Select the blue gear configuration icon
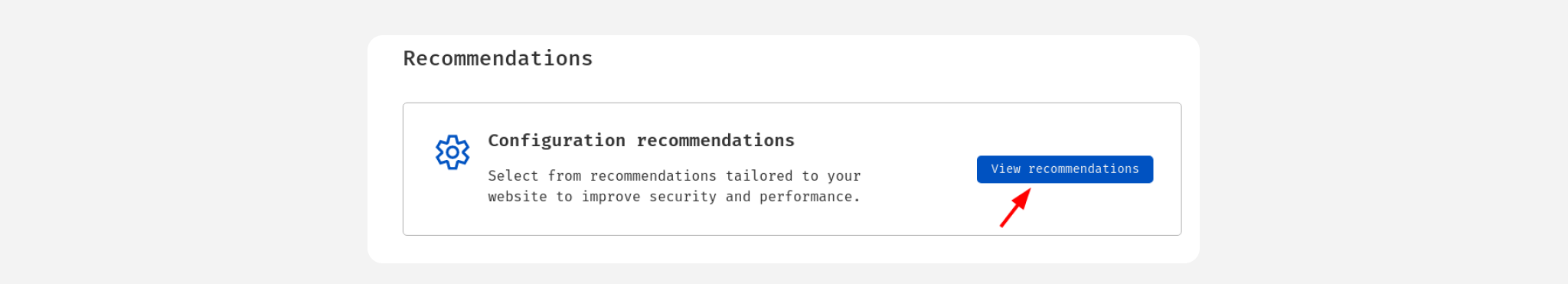This screenshot has width=1568, height=284. (x=452, y=152)
